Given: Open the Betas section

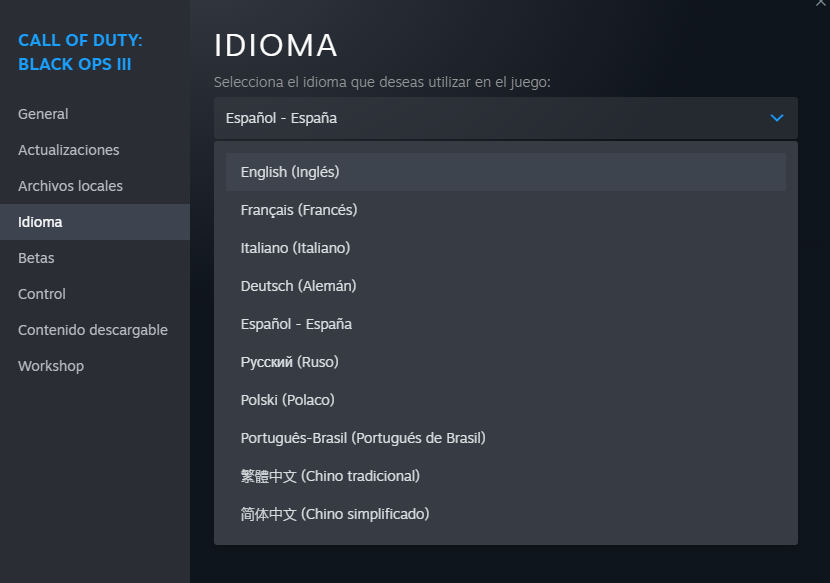Looking at the screenshot, I should (x=36, y=258).
